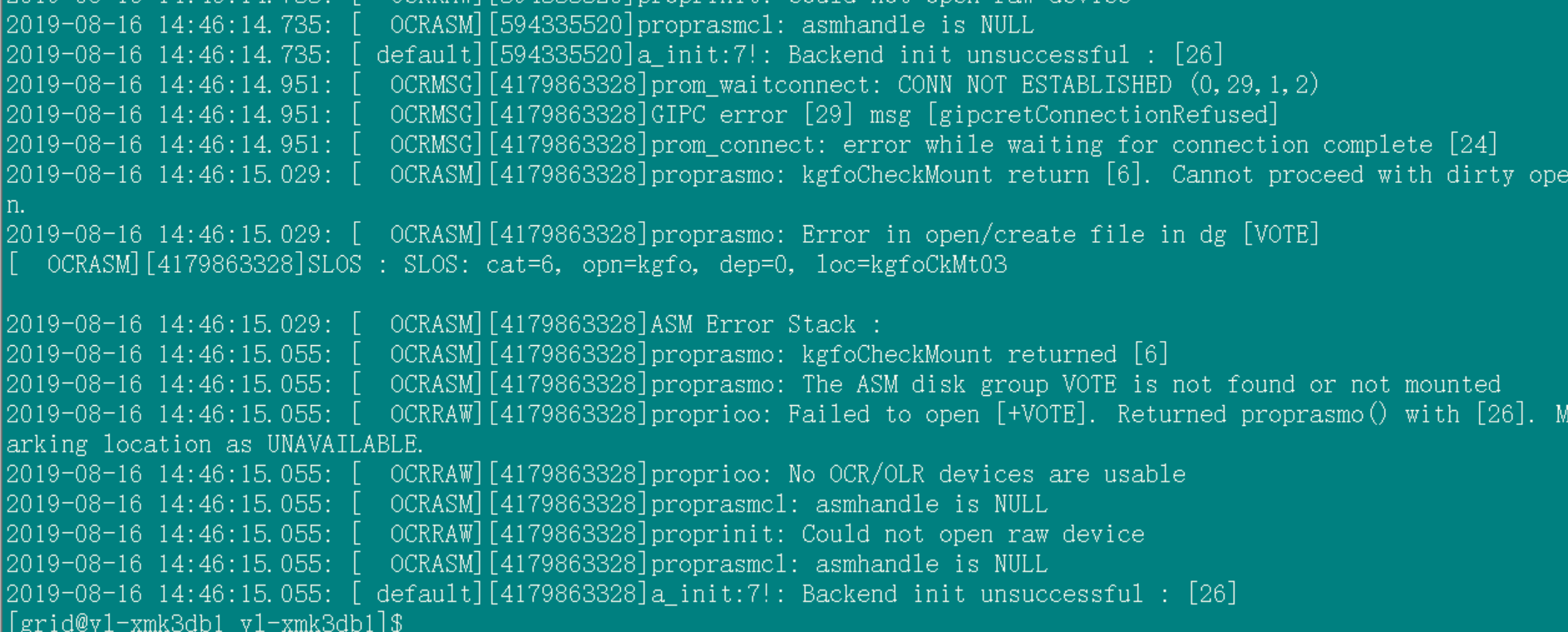Image resolution: width=1568 pixels, height=632 pixels.
Task: Click the shell prompt at the bottom
Action: [x=205, y=622]
